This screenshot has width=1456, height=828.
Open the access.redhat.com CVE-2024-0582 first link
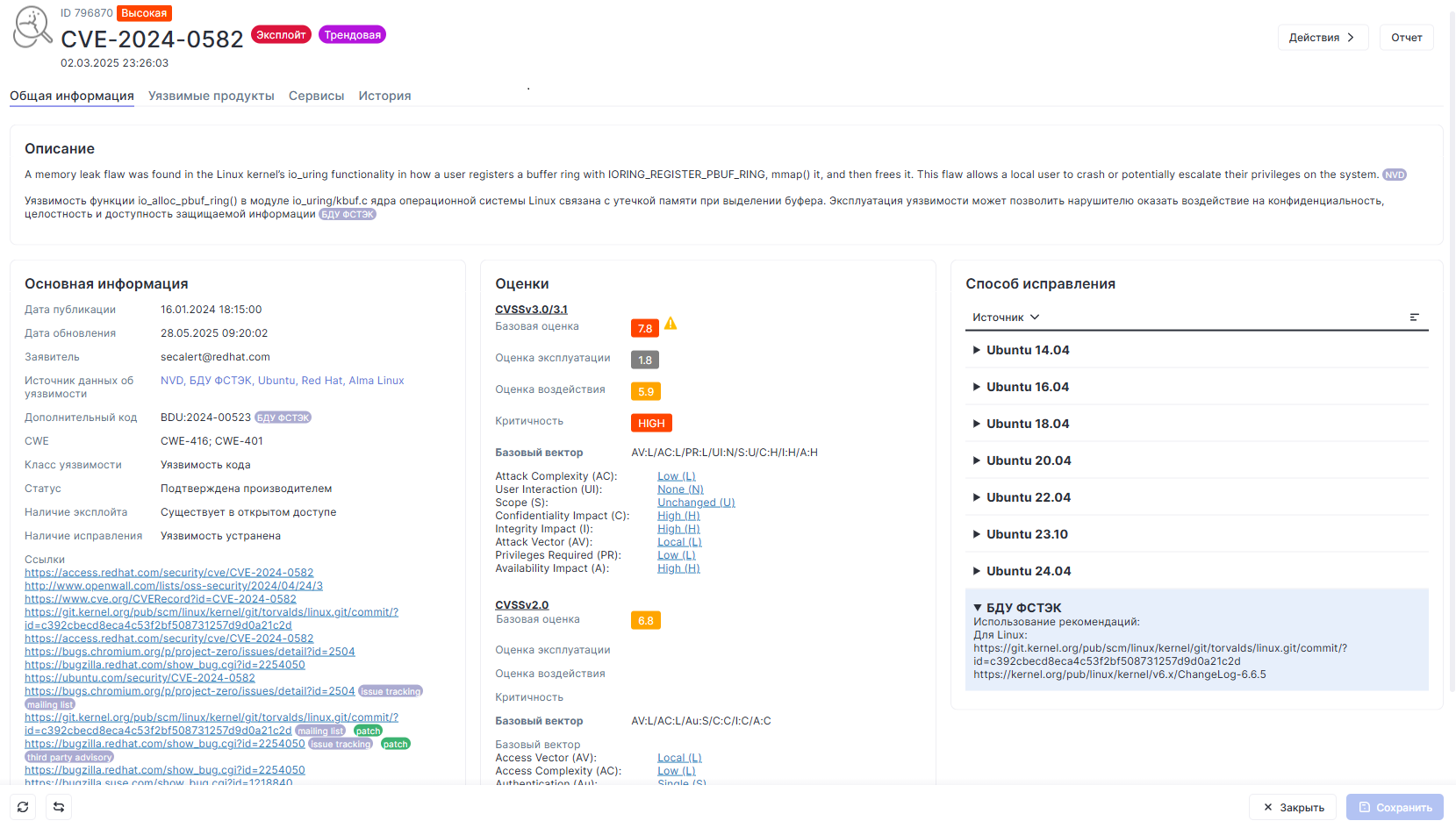[169, 573]
